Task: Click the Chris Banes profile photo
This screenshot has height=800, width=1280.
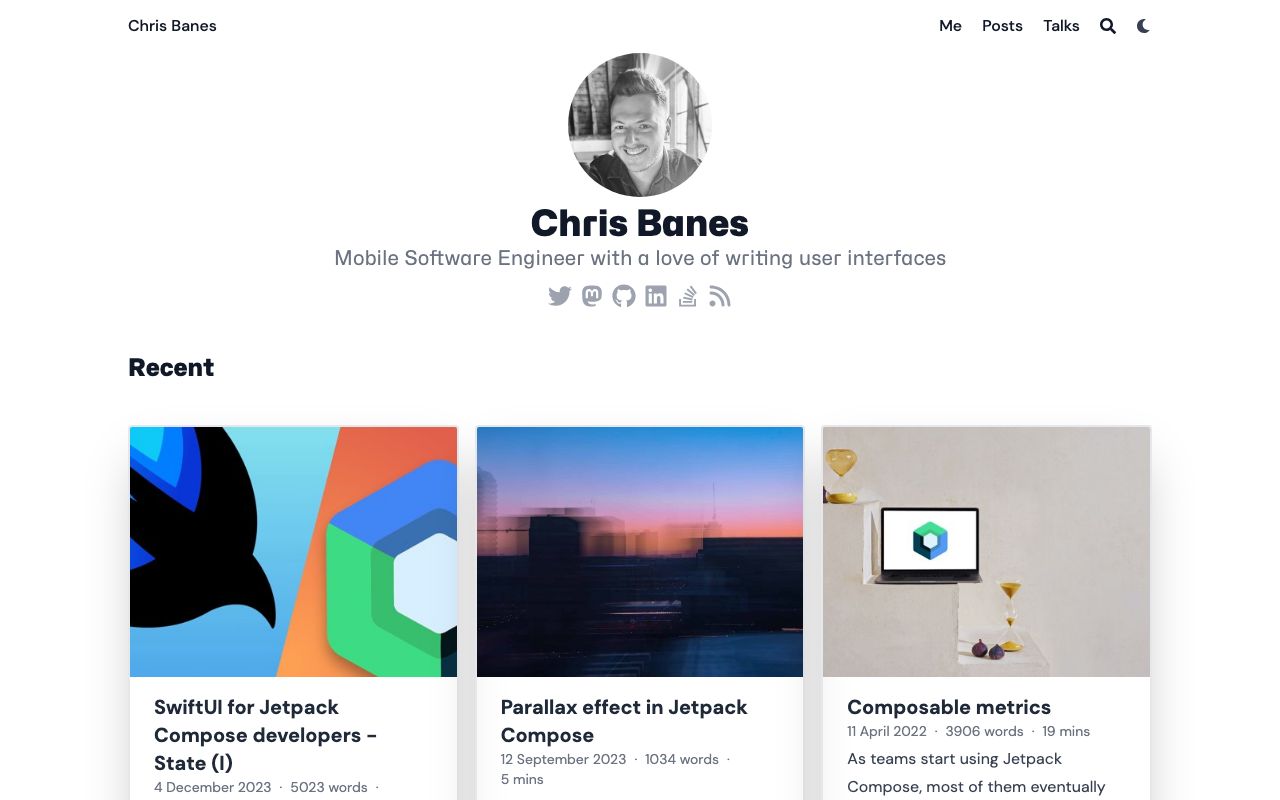Action: click(x=640, y=125)
